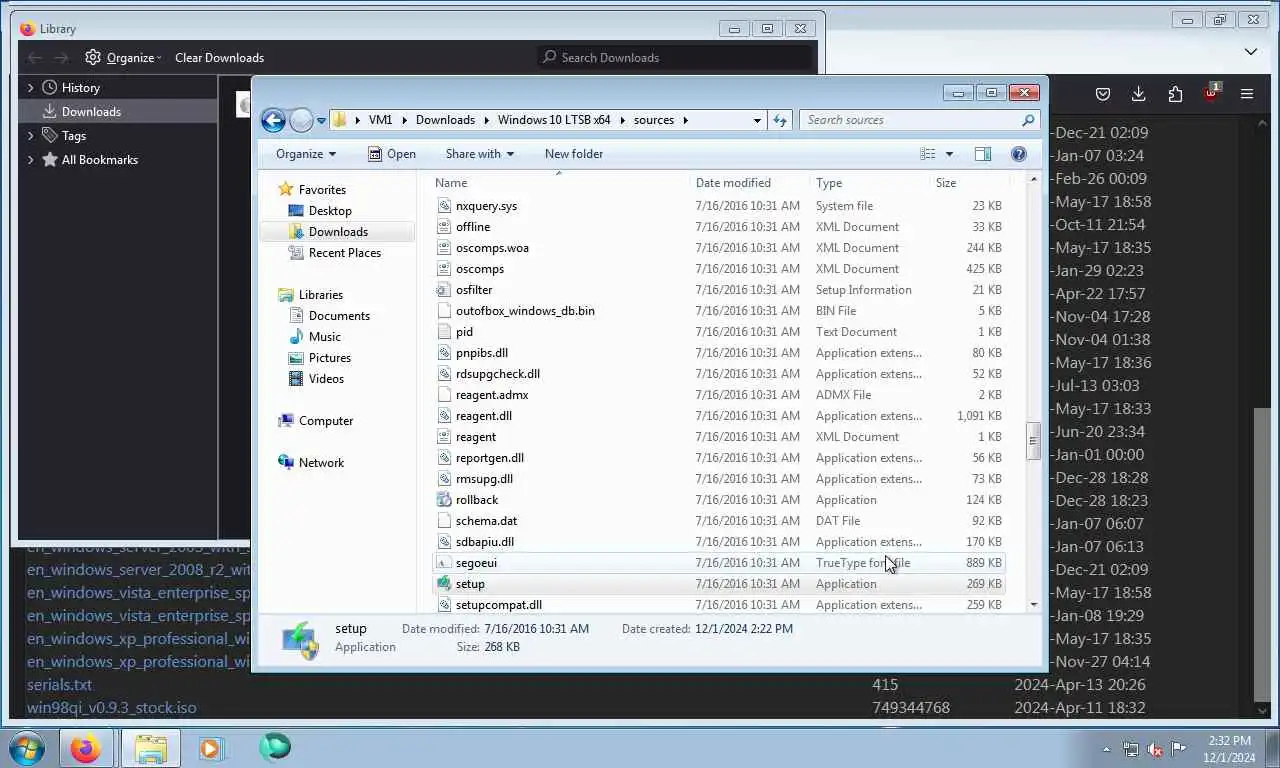Viewport: 1280px width, 768px height.
Task: Click the uBlock Origin extension icon
Action: 1212,94
